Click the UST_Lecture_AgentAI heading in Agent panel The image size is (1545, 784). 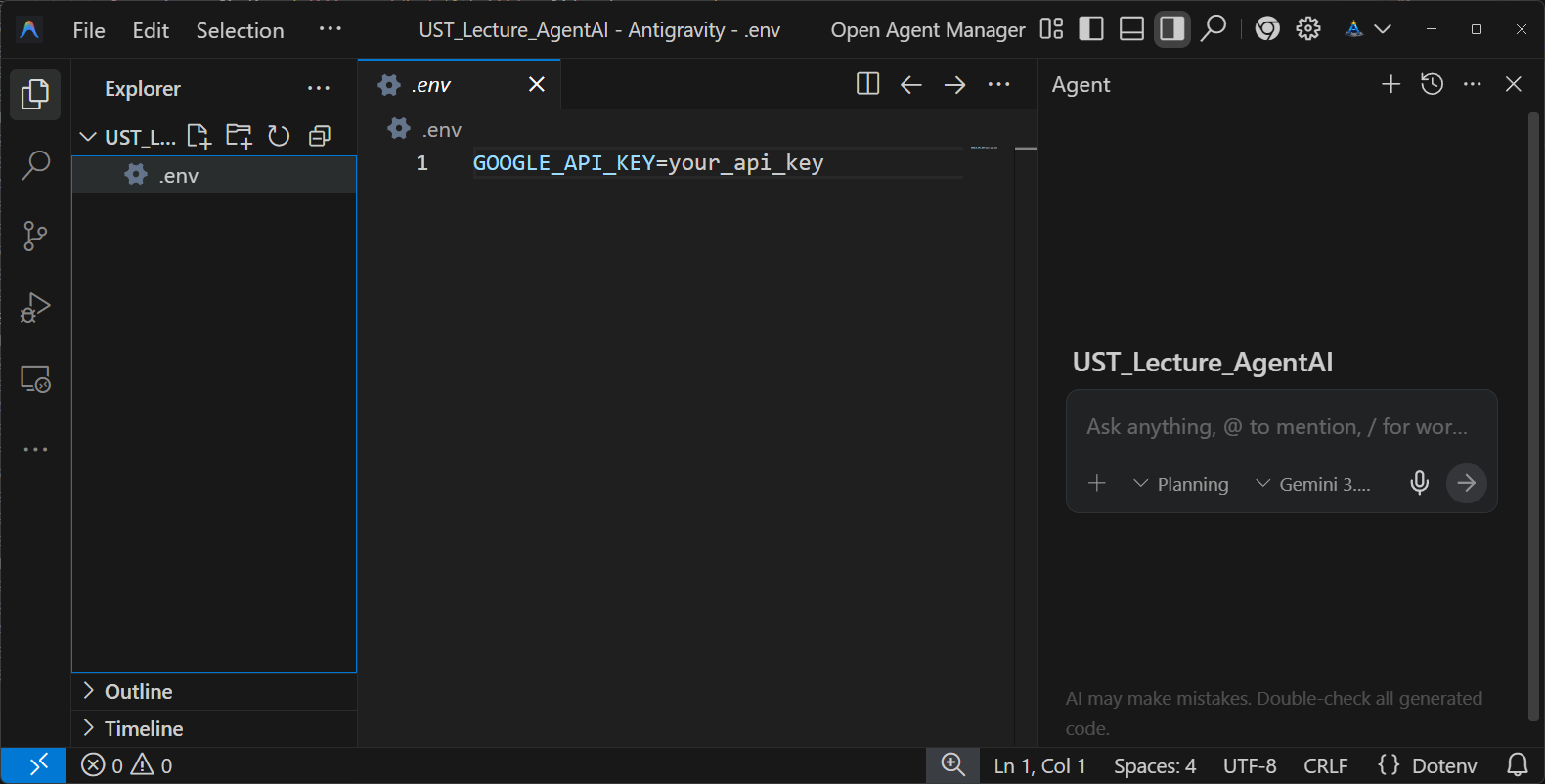(x=1203, y=363)
